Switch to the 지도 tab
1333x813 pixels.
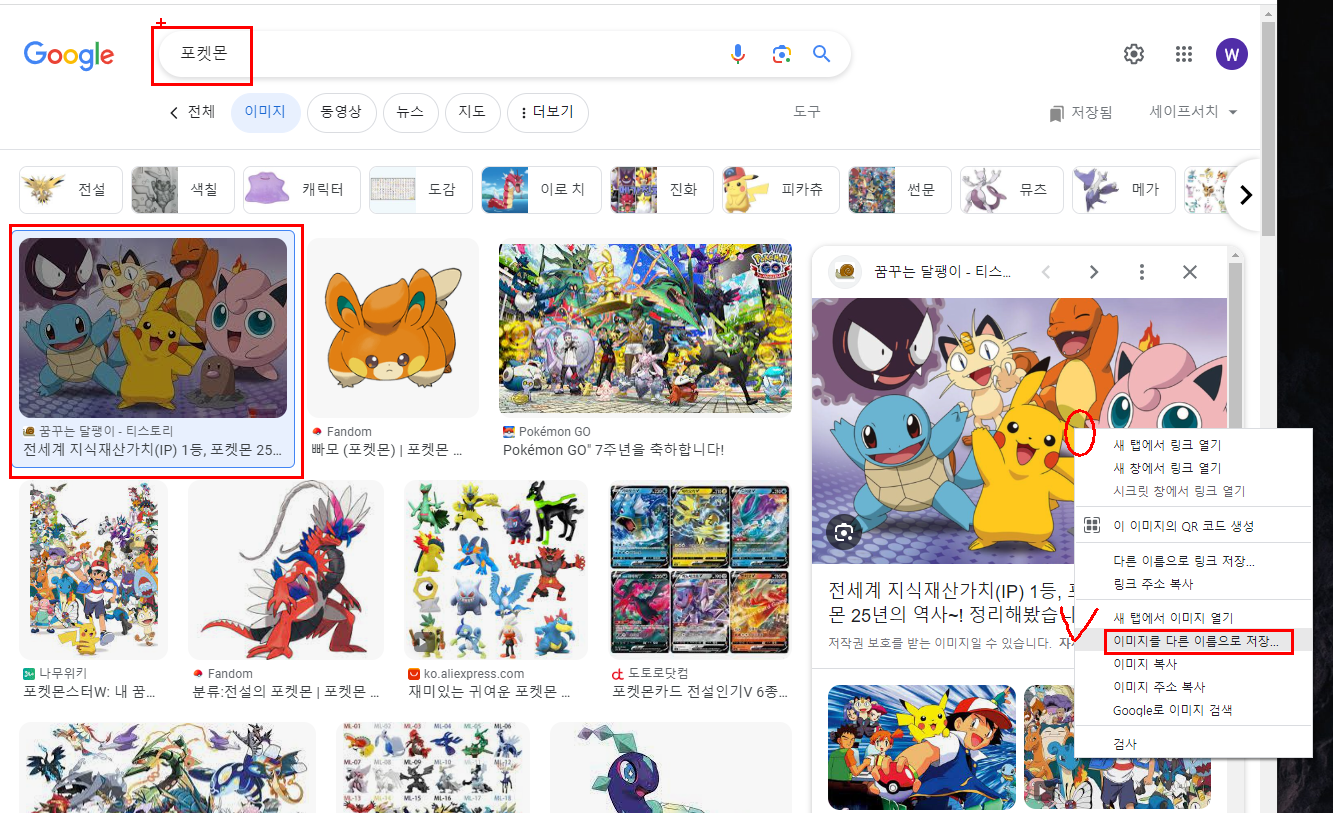tap(472, 113)
